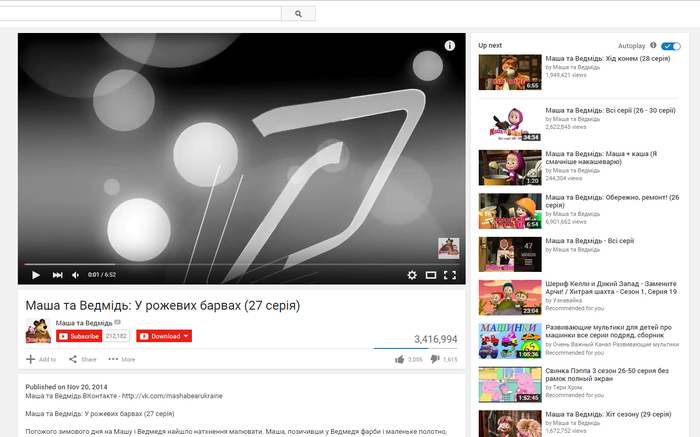Click the subscriber count 212,182

(116, 336)
